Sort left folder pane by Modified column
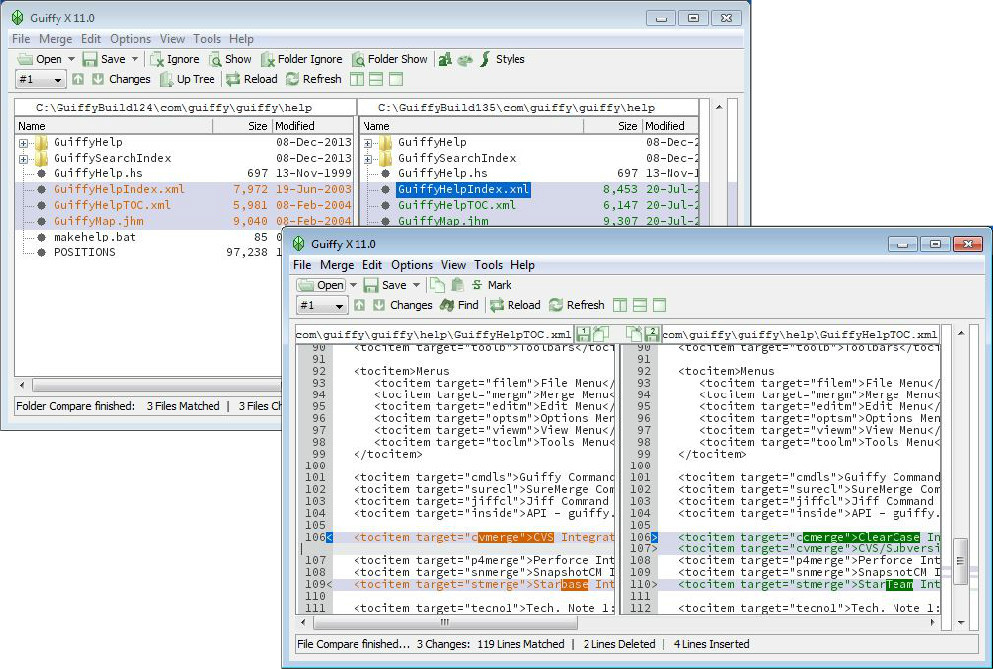Viewport: 993px width, 669px height. point(313,126)
